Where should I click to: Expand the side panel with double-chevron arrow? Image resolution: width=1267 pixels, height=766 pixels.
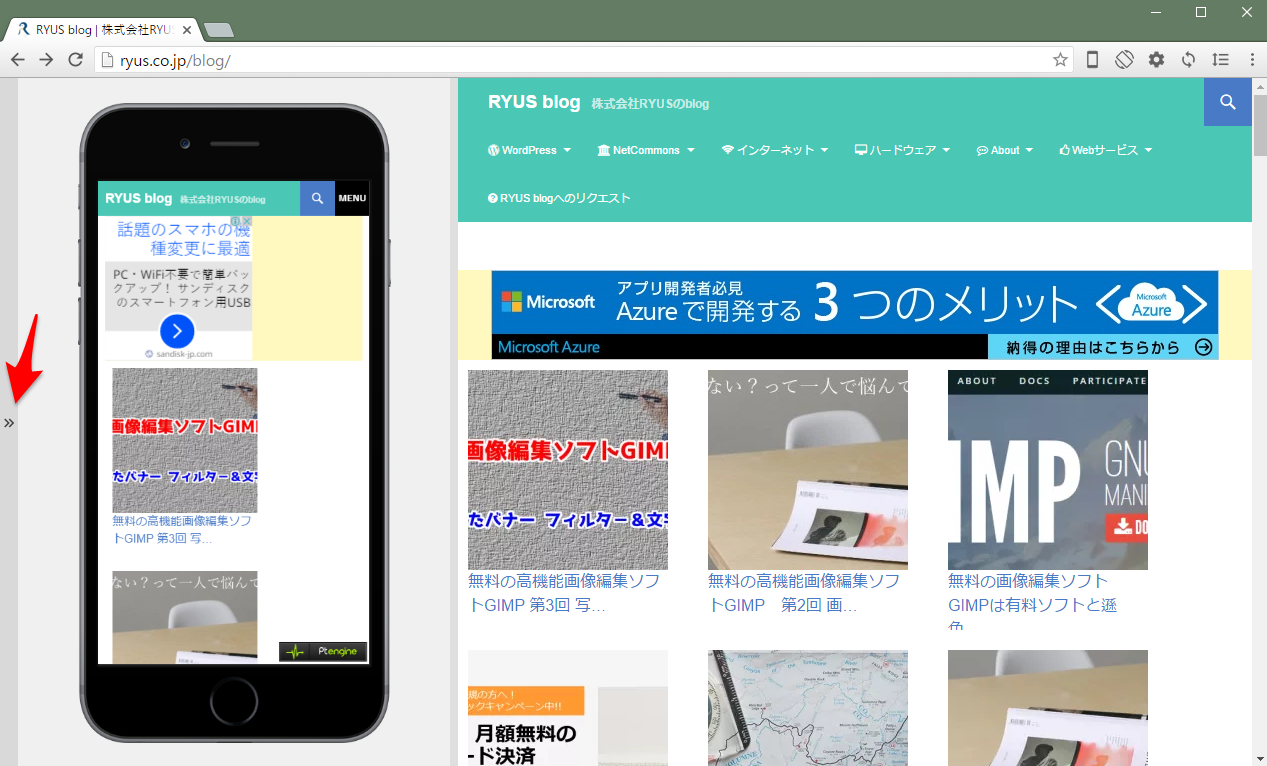[x=9, y=423]
